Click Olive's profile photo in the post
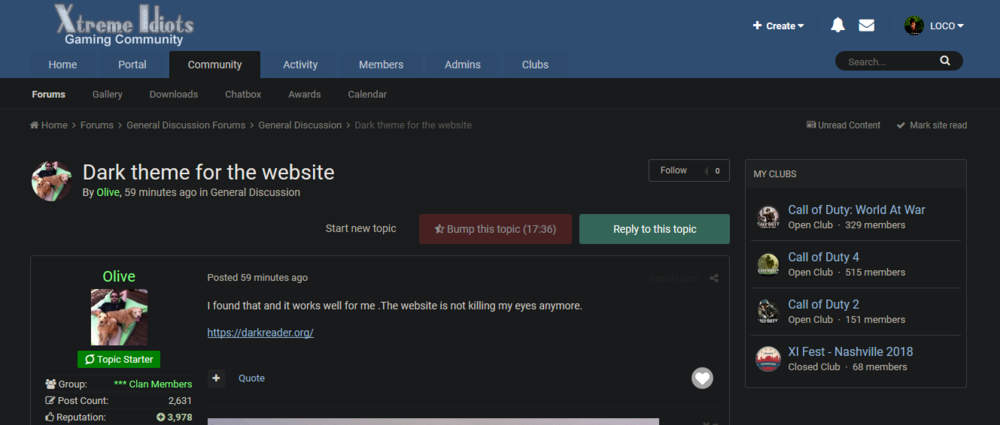1000x425 pixels. 119,317
